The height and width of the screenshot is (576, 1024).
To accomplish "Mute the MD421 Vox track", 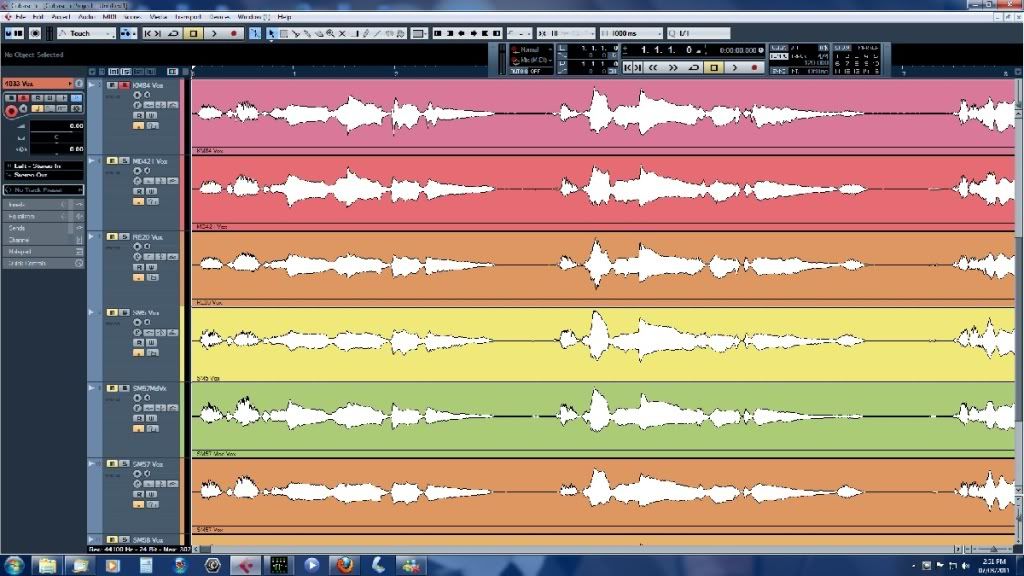I will 112,161.
